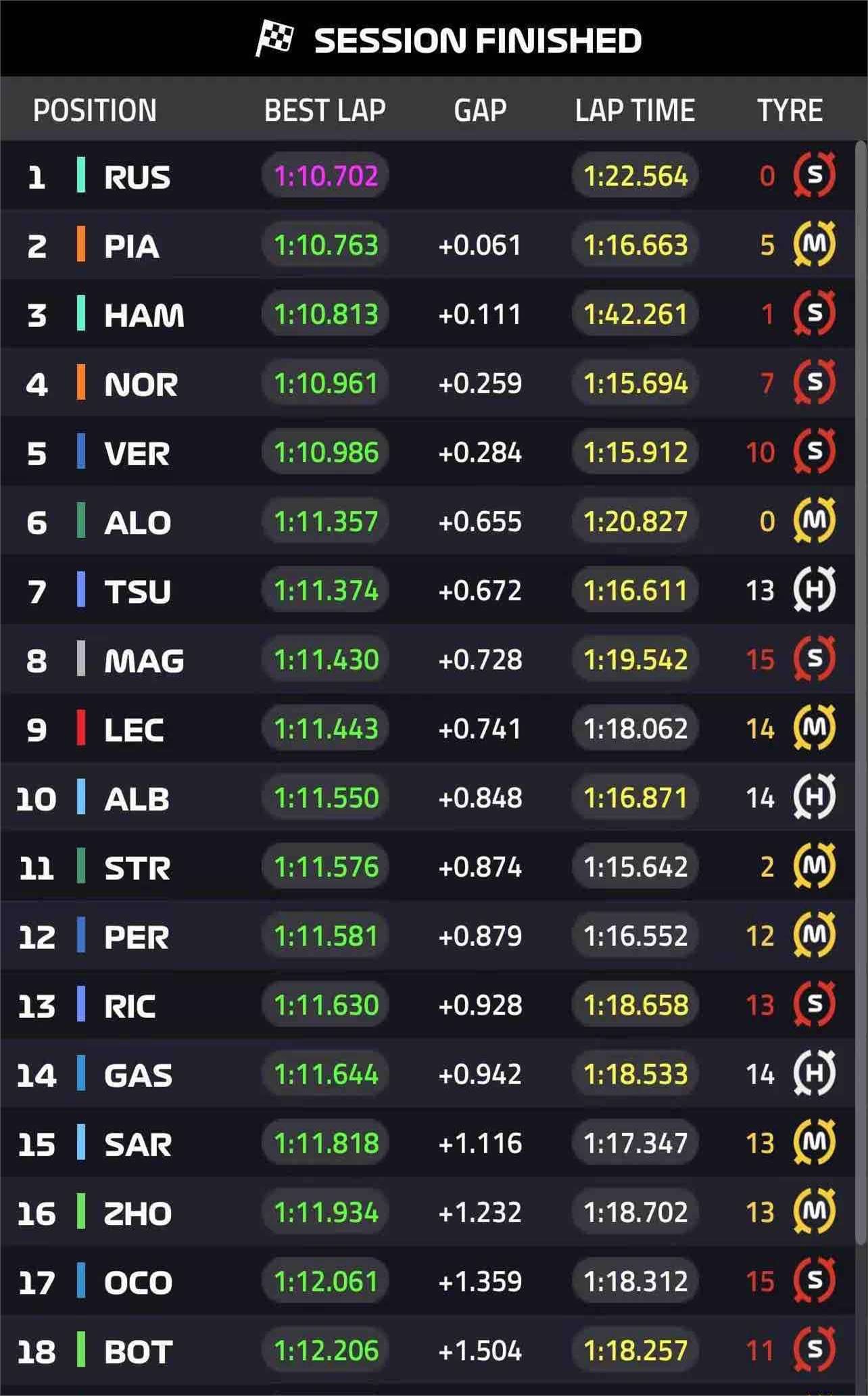Select the LAP TIME column header
This screenshot has height=1396, width=868.
coord(635,110)
